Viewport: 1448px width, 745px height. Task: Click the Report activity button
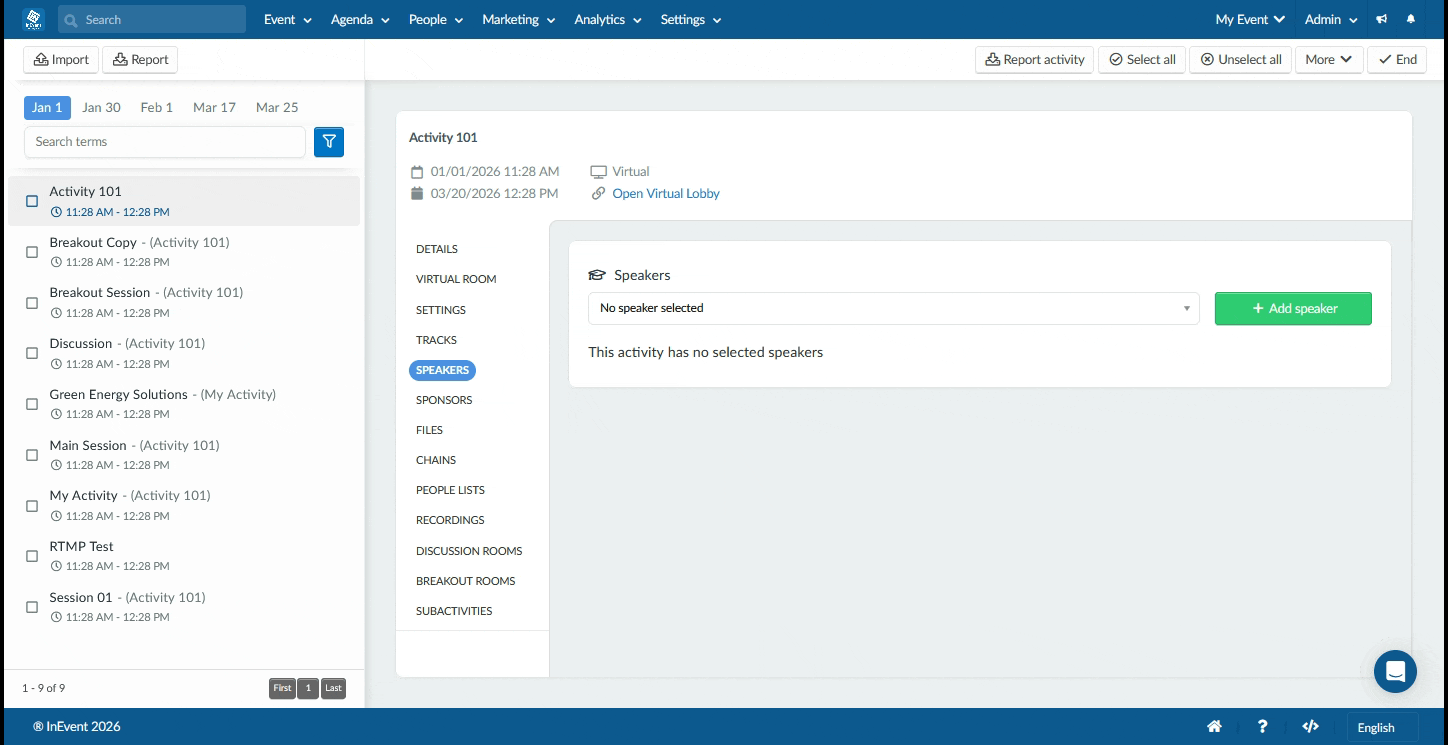[x=1034, y=60]
